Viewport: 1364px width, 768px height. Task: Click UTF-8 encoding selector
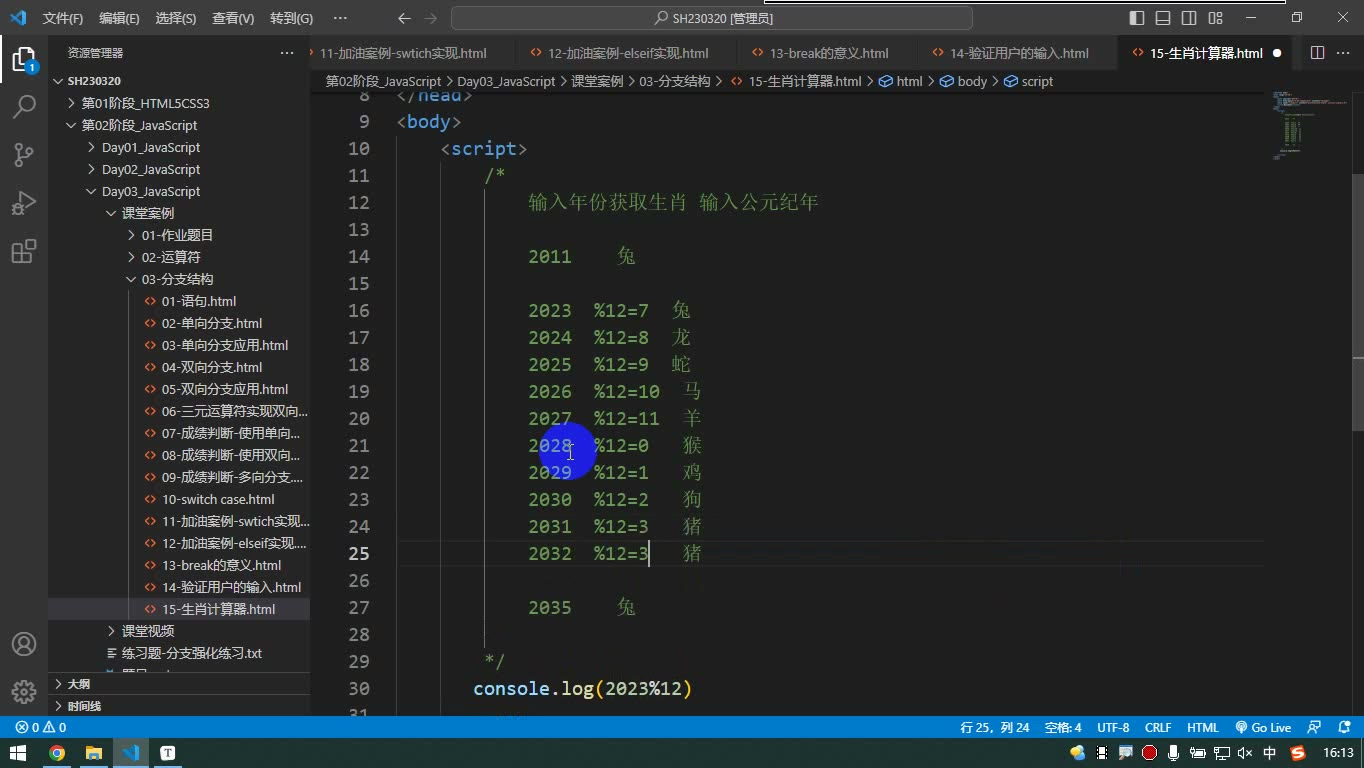[1113, 727]
